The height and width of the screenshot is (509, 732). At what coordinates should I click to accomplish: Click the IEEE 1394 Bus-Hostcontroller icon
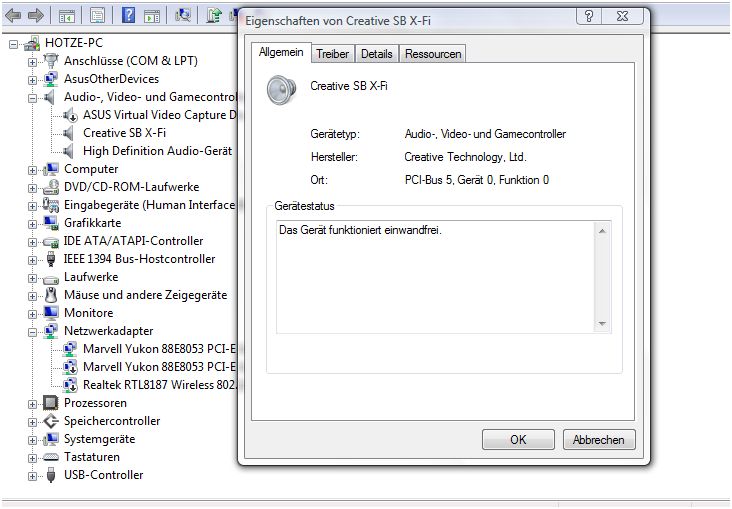(x=51, y=259)
